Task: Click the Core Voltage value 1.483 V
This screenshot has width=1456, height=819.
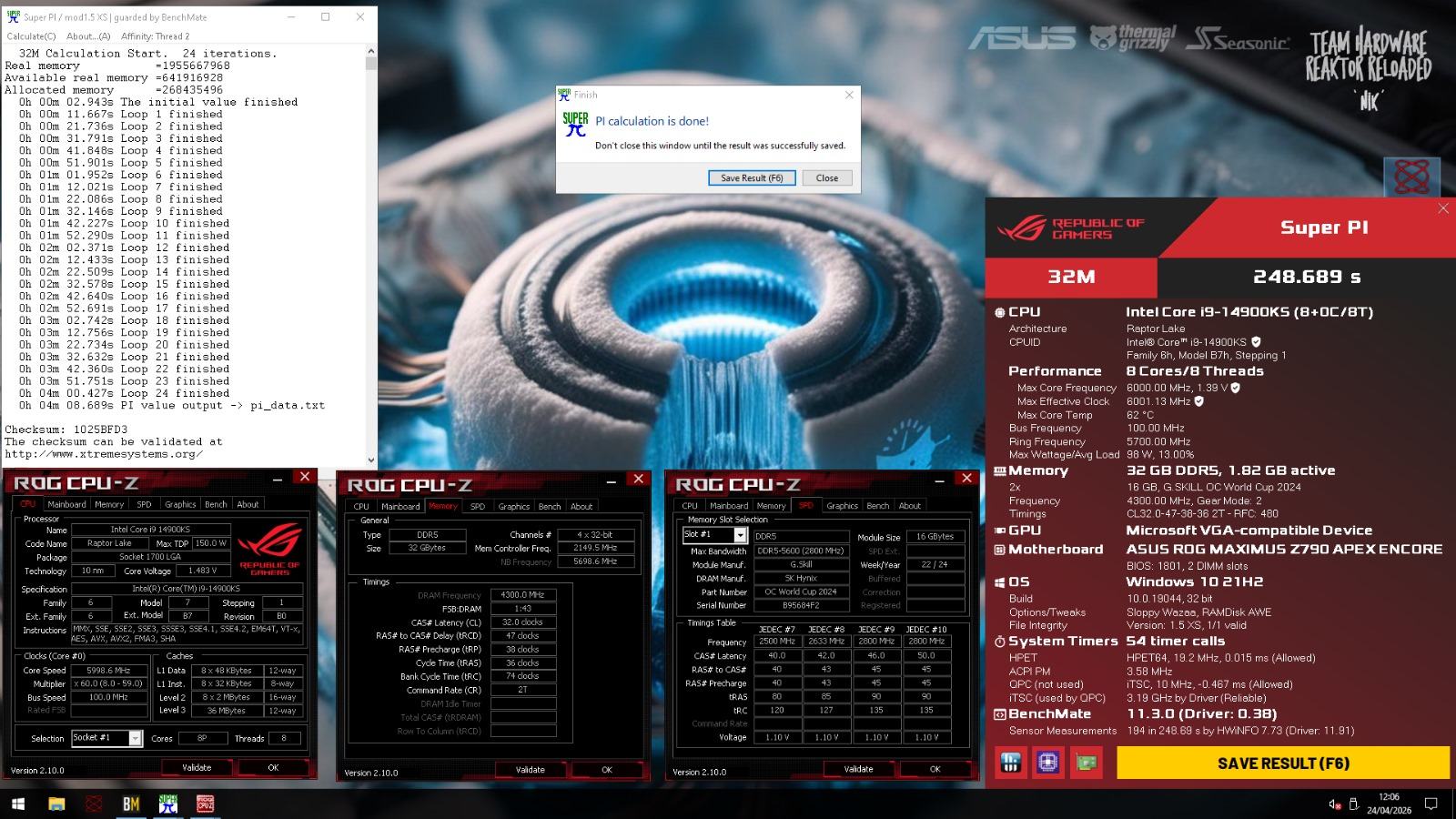Action: point(202,571)
